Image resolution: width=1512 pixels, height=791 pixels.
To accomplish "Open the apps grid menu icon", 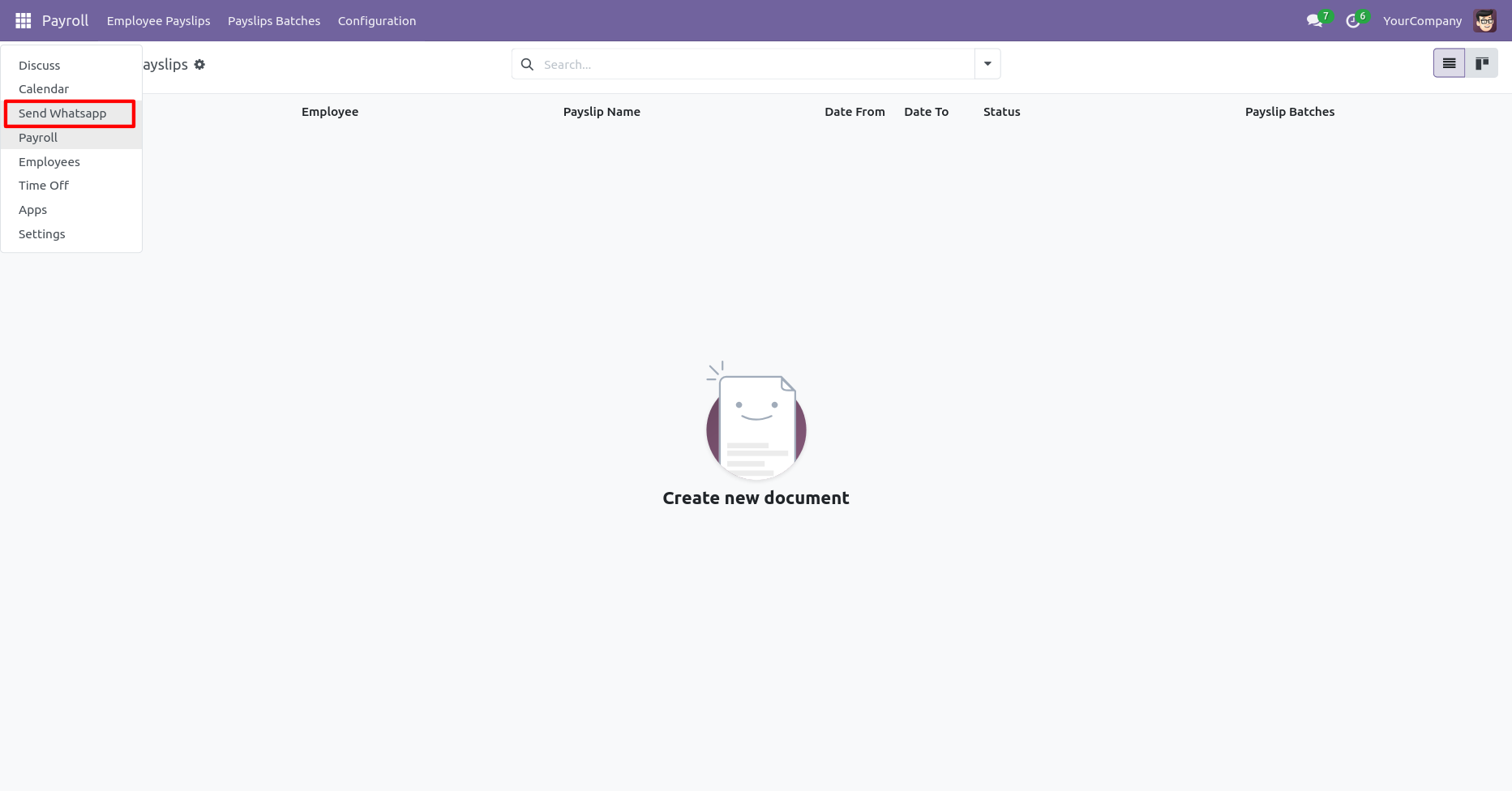I will (24, 20).
